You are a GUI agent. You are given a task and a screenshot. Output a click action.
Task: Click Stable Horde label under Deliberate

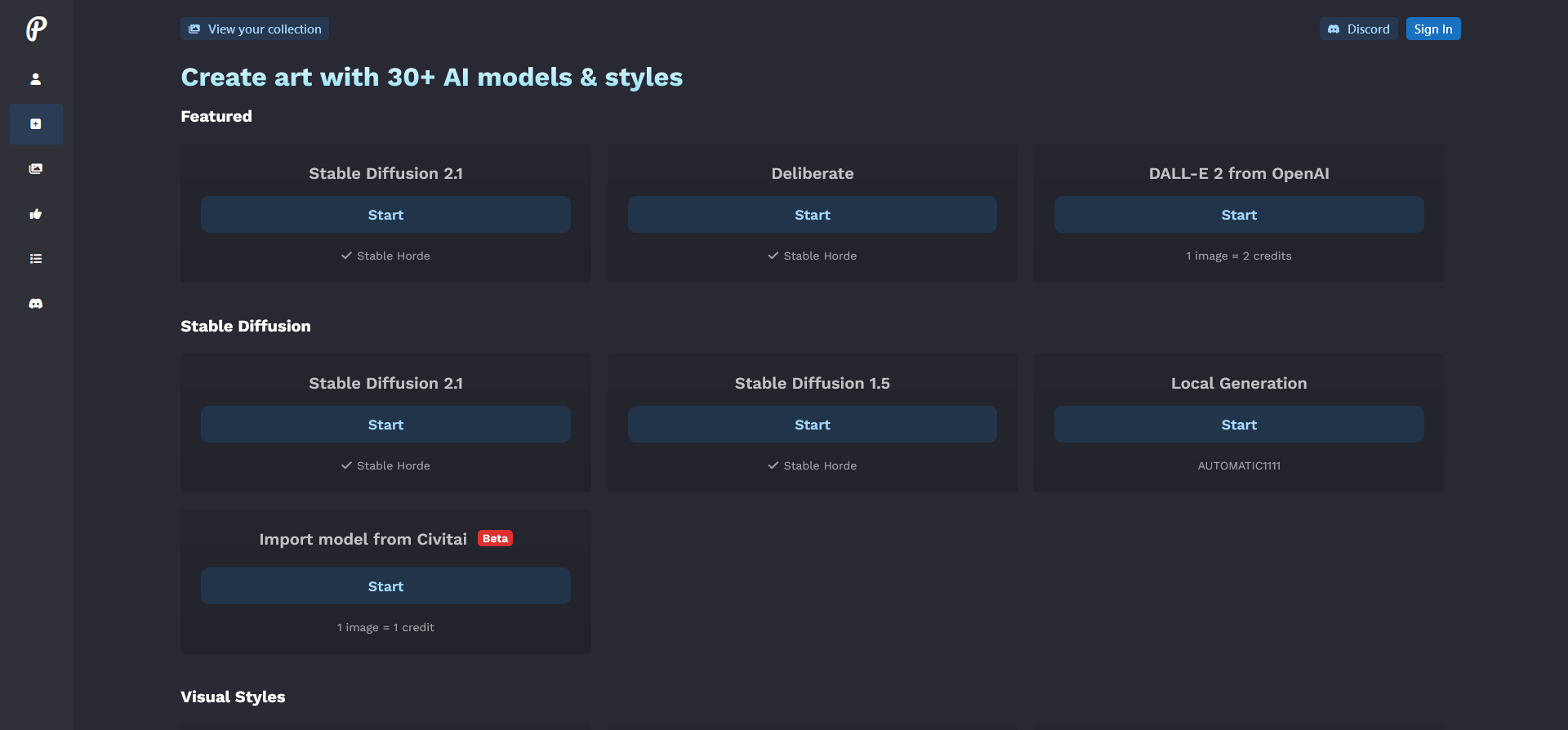819,256
